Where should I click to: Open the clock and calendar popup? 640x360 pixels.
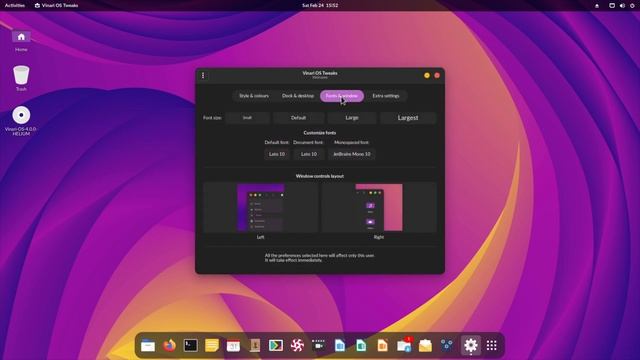point(320,5)
